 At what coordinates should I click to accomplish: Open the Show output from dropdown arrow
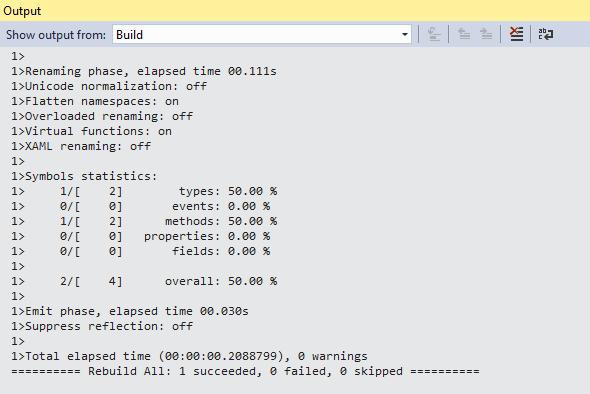[x=404, y=34]
